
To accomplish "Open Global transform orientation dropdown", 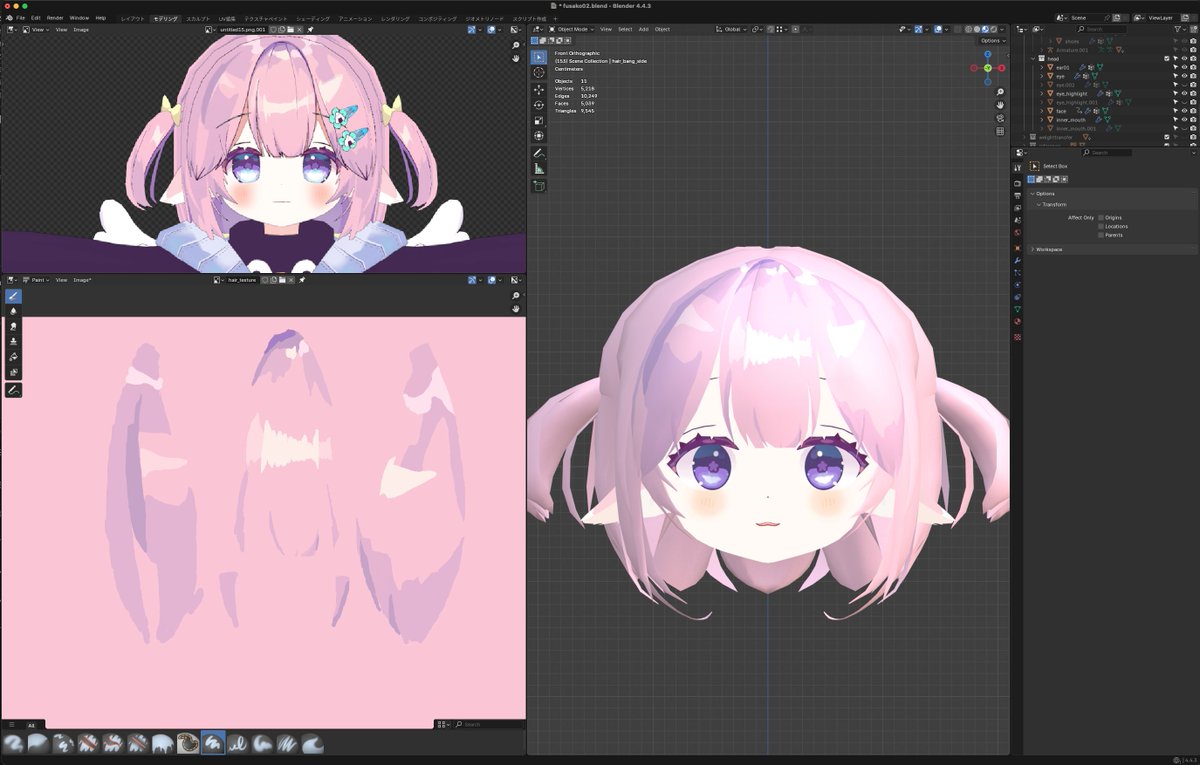I will point(732,29).
